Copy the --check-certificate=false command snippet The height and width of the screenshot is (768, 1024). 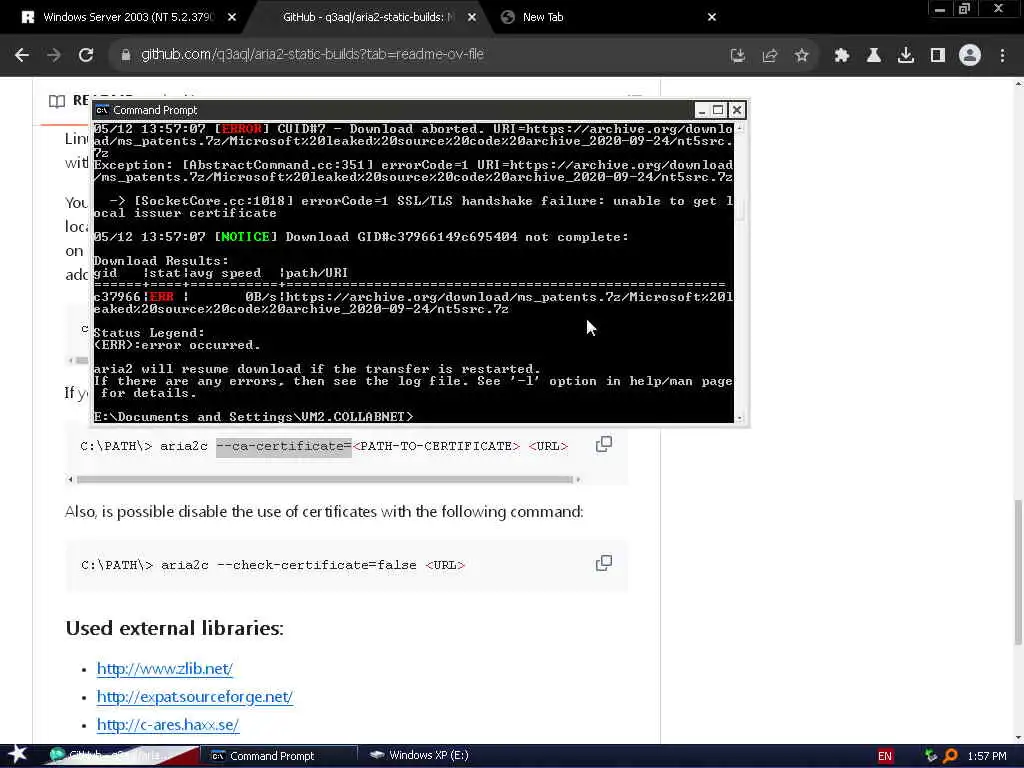603,563
